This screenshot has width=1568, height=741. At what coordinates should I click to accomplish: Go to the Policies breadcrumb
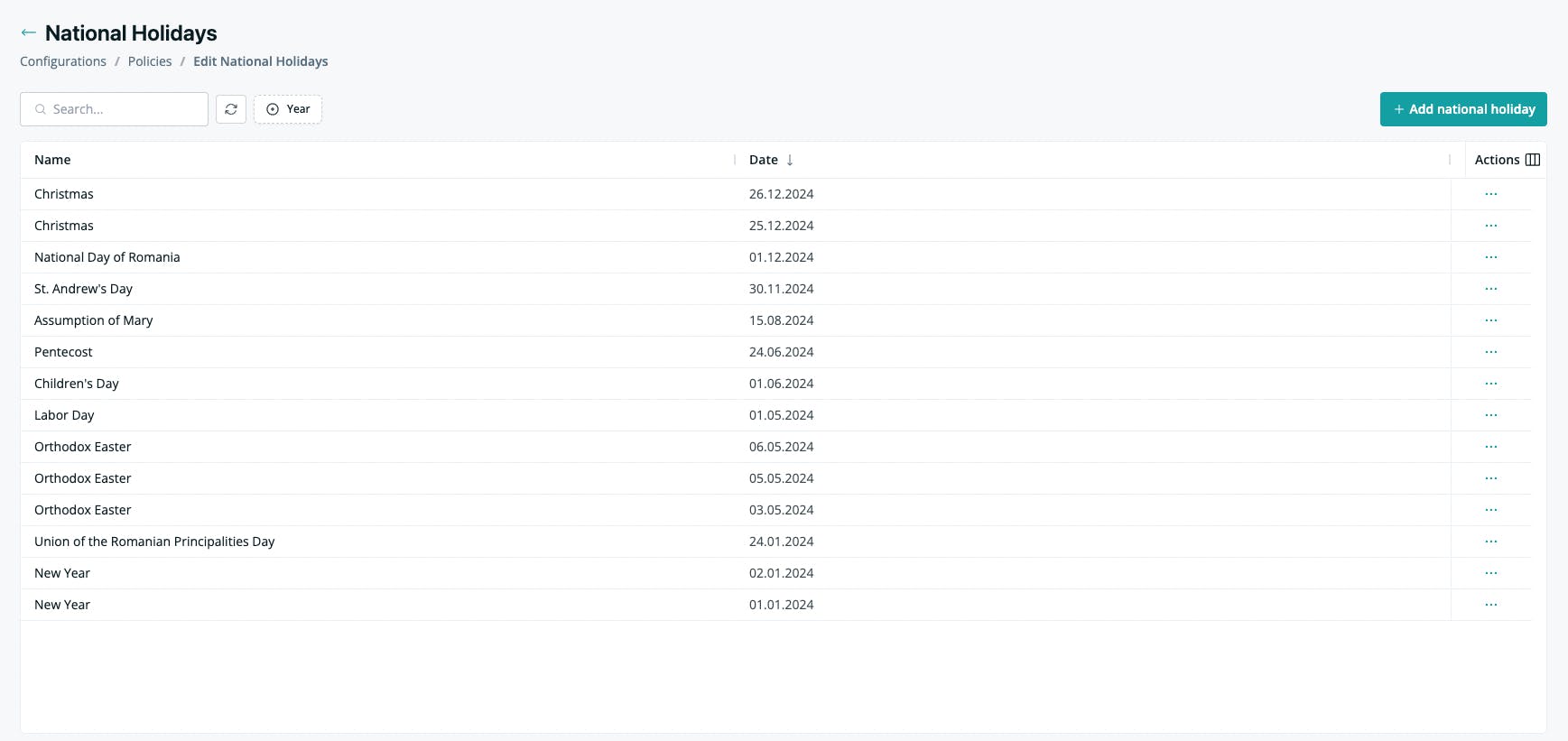pyautogui.click(x=150, y=61)
